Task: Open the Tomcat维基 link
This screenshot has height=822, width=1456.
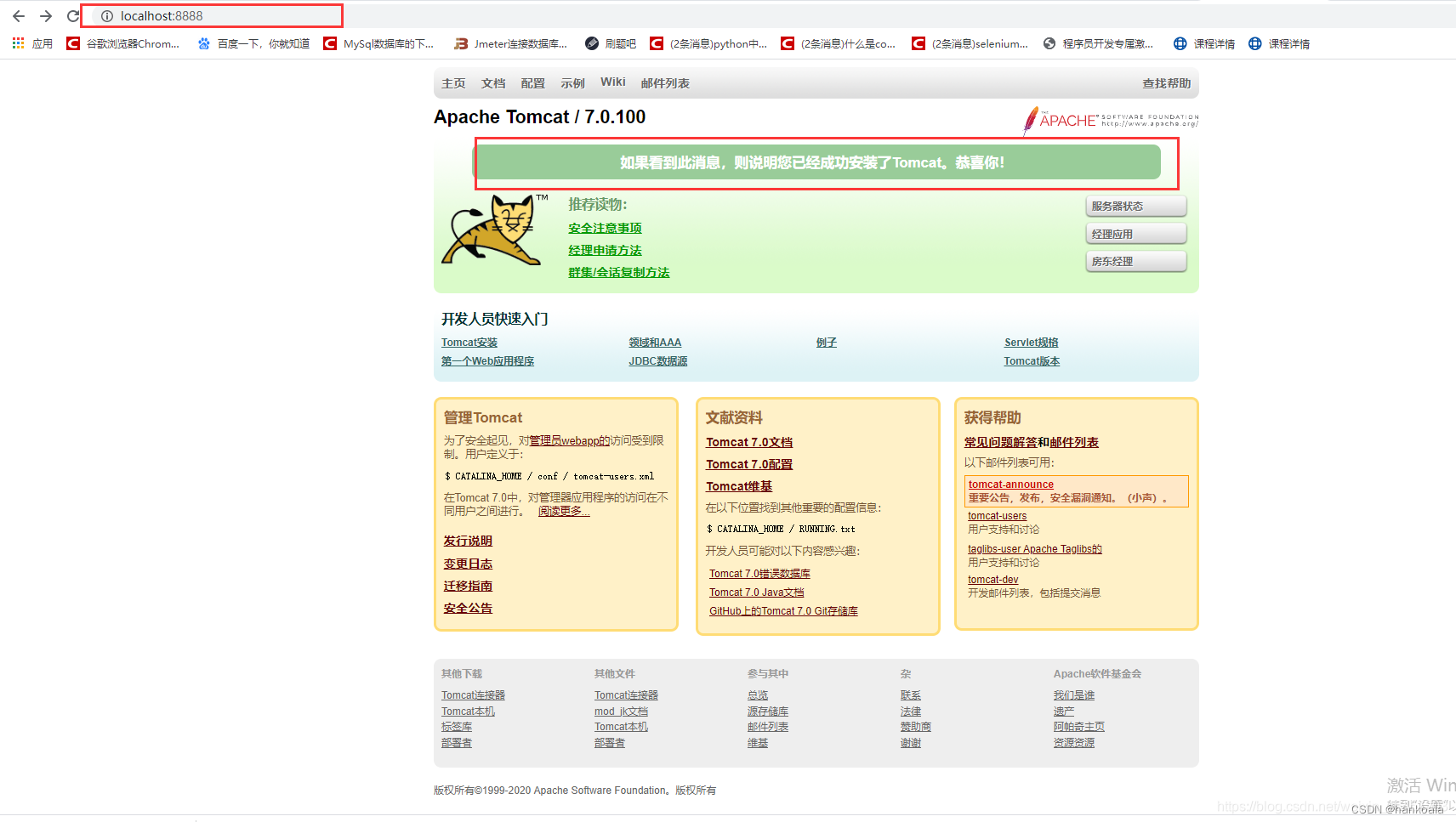Action: point(739,486)
